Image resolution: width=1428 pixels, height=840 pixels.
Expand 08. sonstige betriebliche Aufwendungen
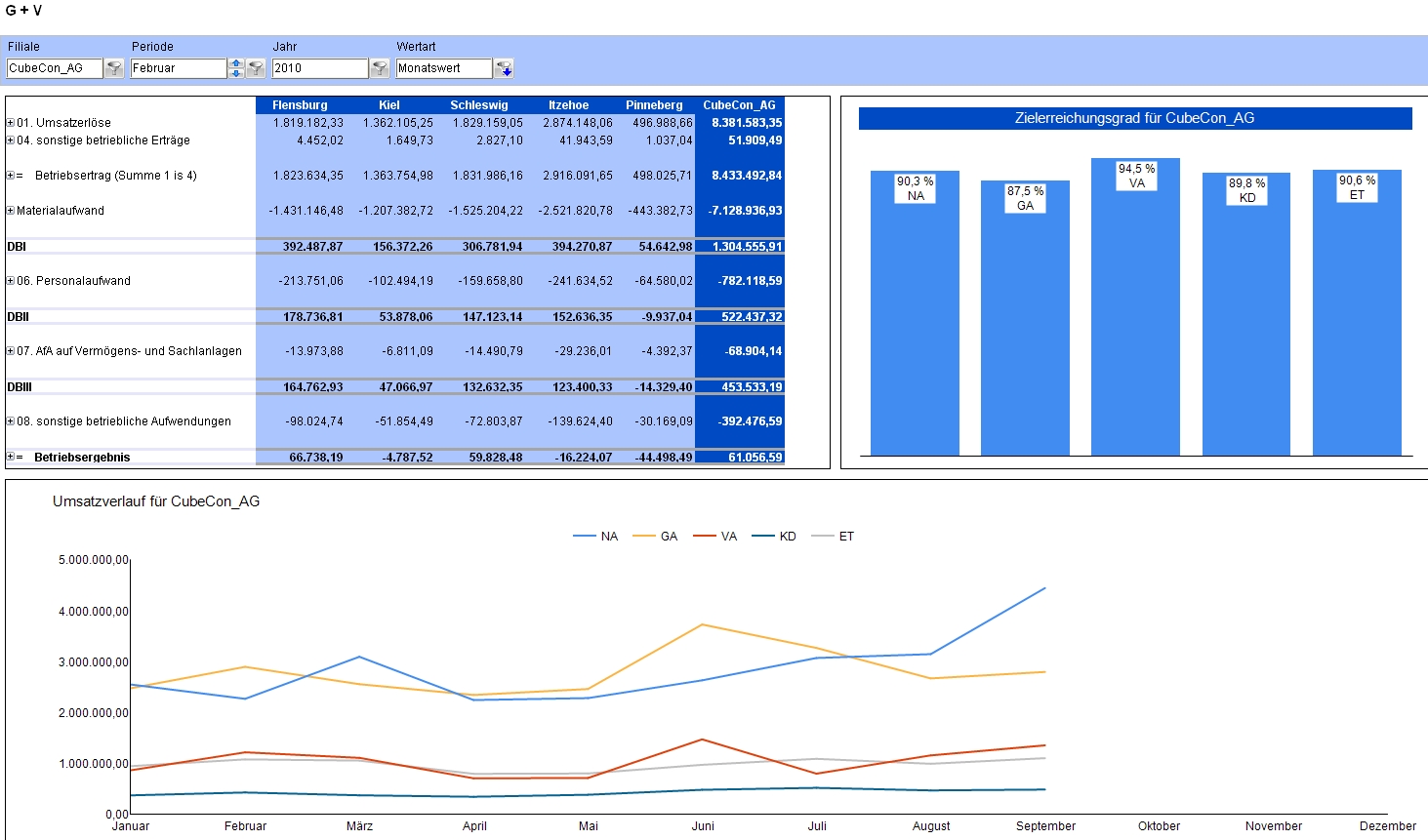pos(11,421)
